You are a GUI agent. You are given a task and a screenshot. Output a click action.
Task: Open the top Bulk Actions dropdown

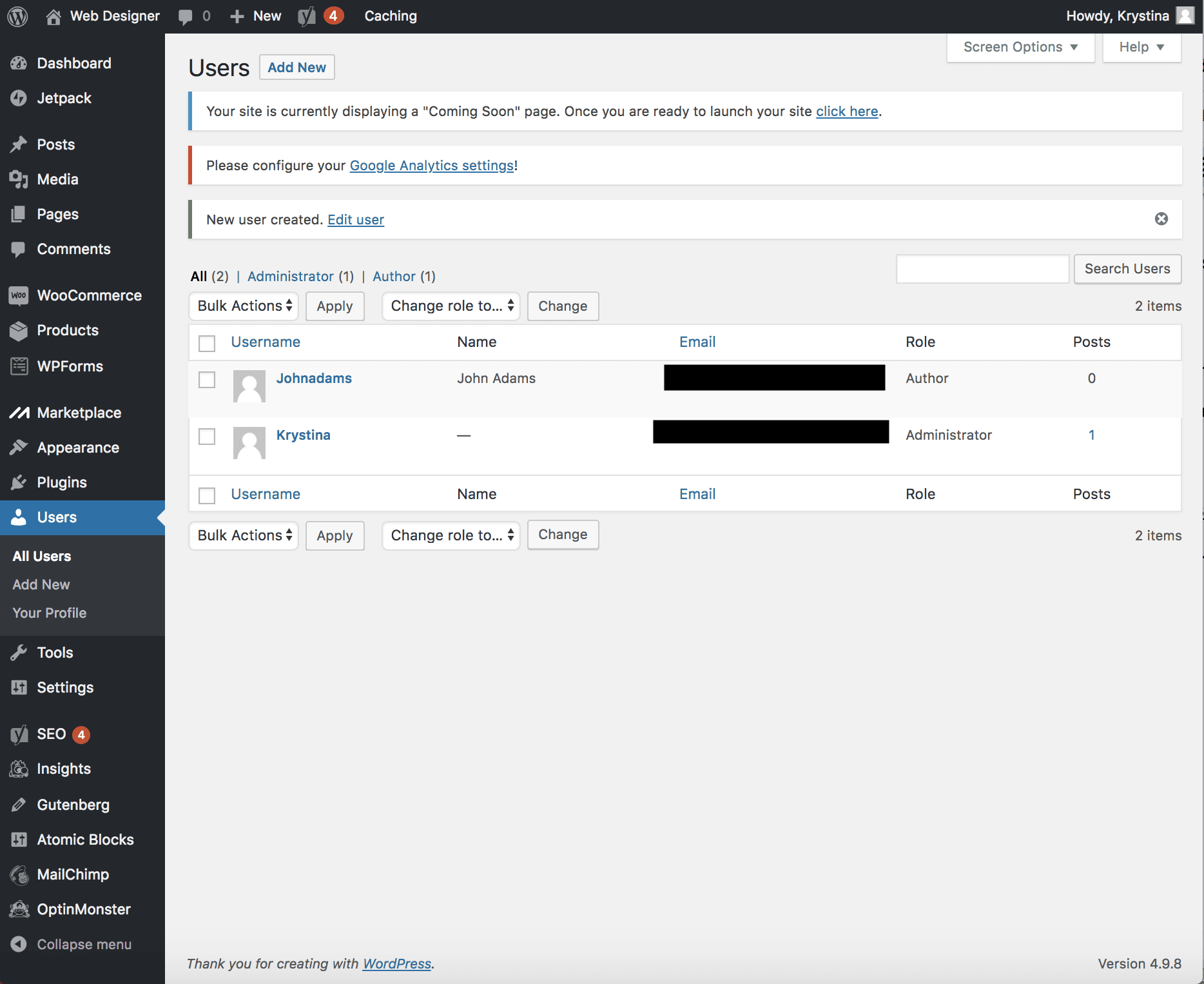pyautogui.click(x=244, y=306)
